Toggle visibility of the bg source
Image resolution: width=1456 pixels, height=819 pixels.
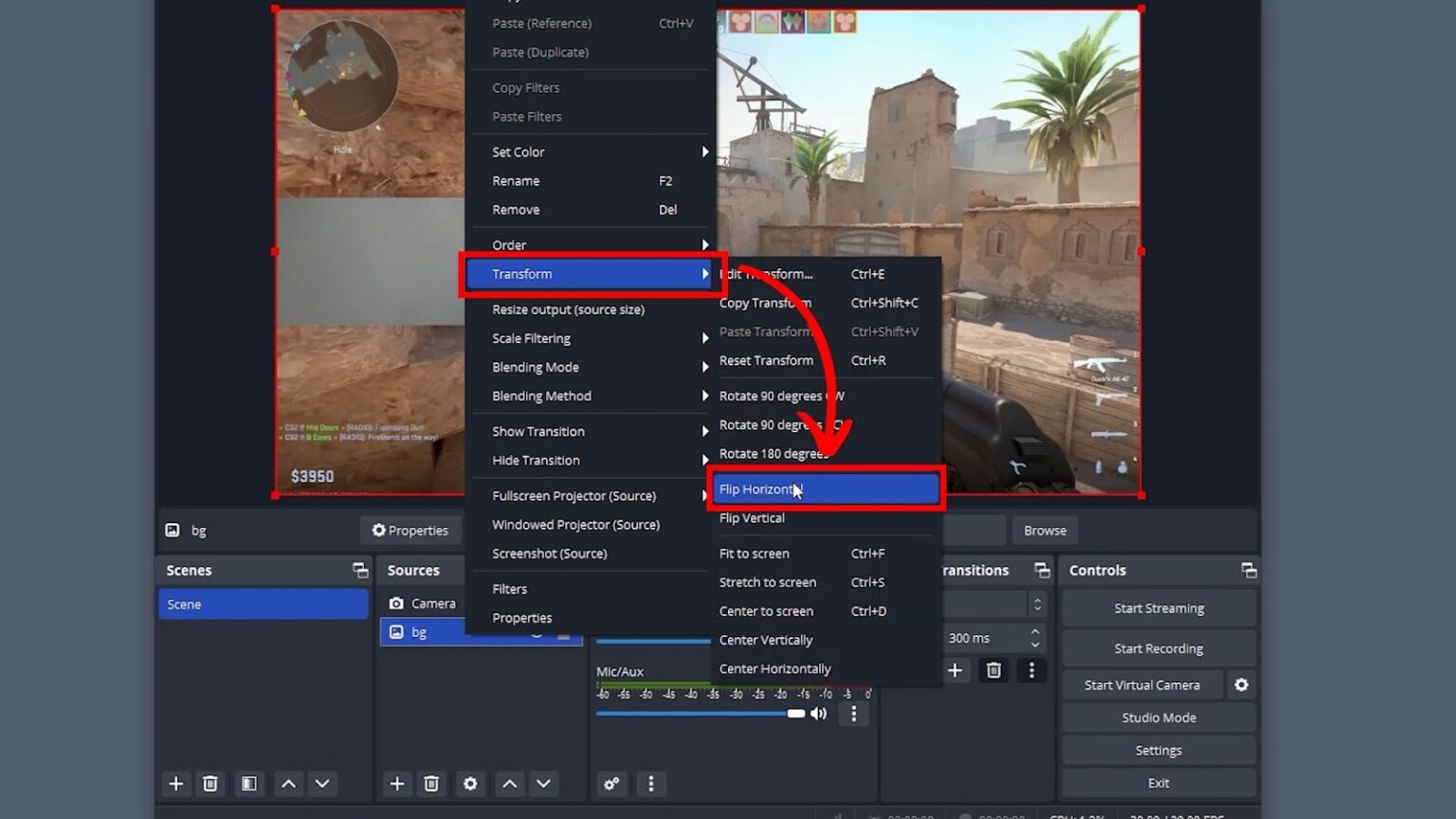[x=537, y=631]
